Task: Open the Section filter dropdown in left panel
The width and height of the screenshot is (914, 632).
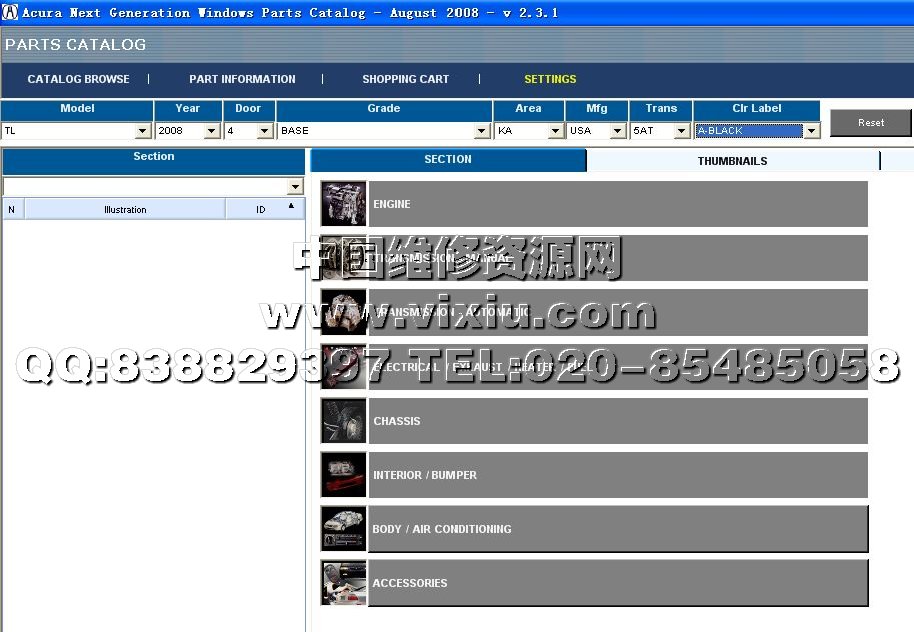Action: (x=294, y=187)
